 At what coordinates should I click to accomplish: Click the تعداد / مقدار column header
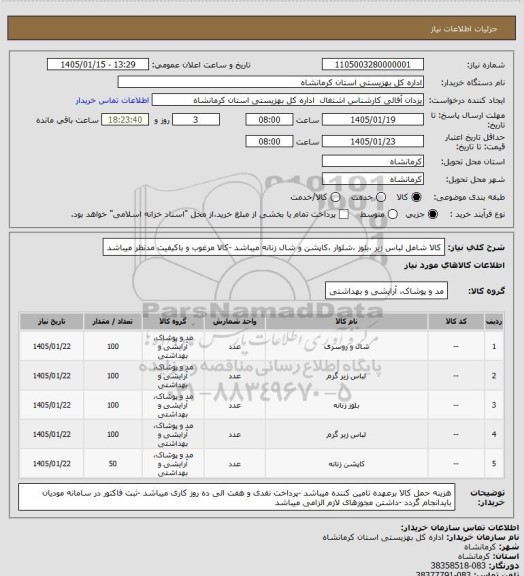coord(112,321)
